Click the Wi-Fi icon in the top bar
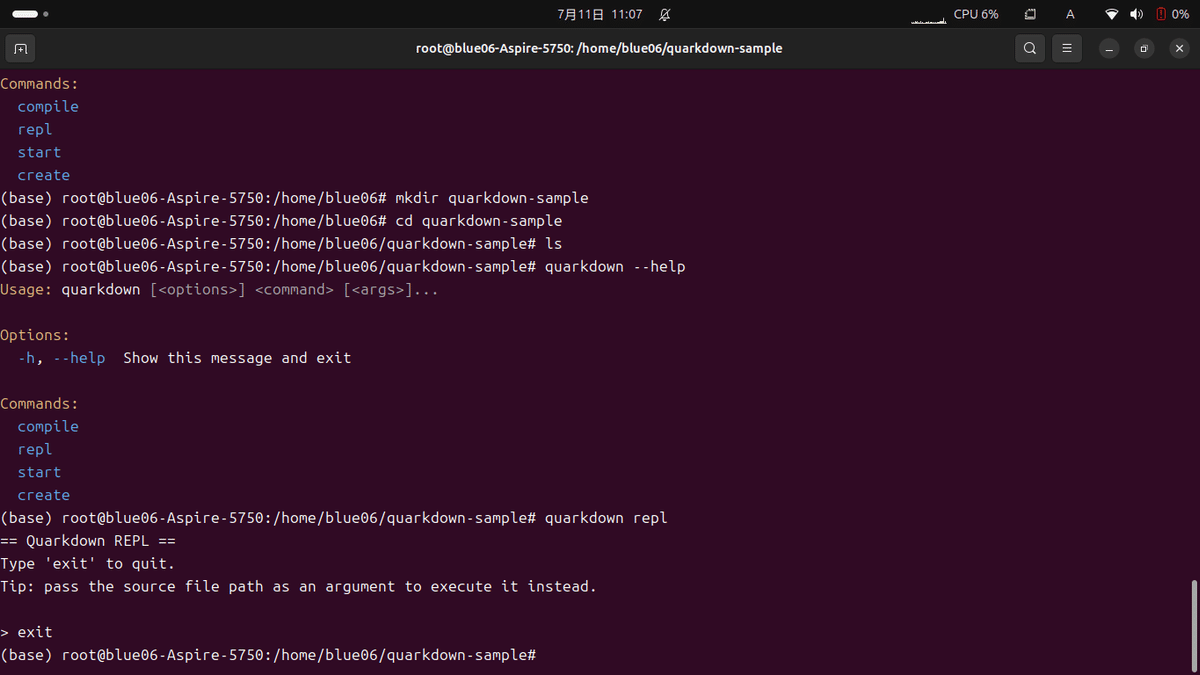Screen dimensions: 1200x675 1112,14
